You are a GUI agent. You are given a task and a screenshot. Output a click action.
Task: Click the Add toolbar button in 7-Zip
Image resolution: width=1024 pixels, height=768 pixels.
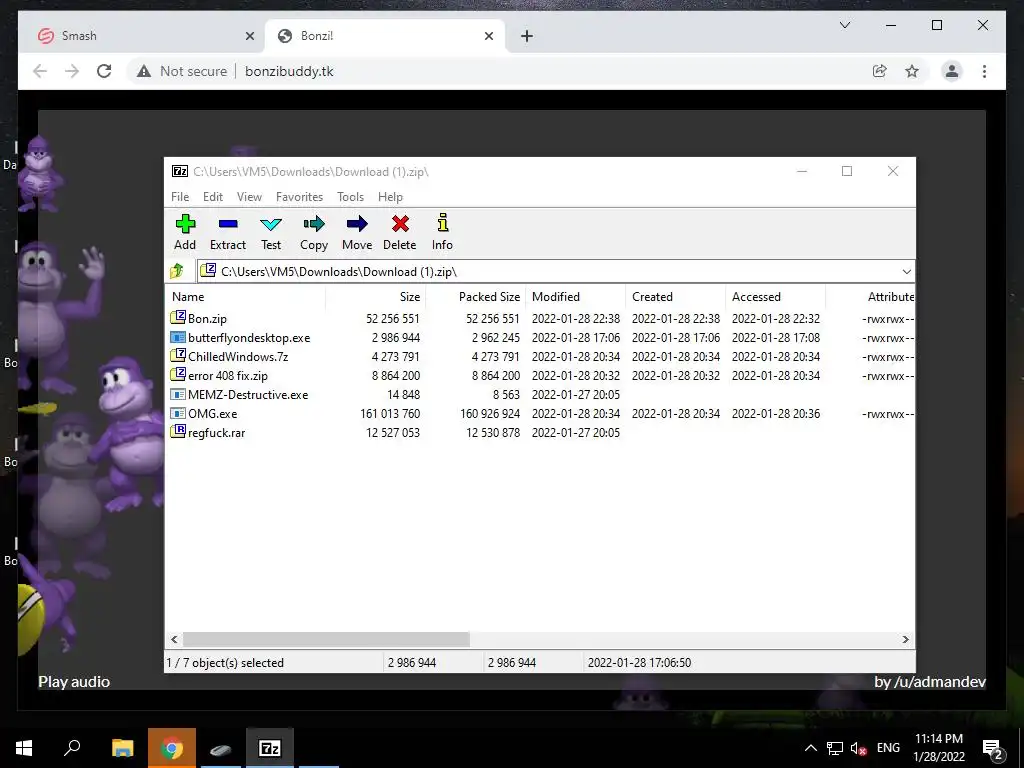coord(185,232)
